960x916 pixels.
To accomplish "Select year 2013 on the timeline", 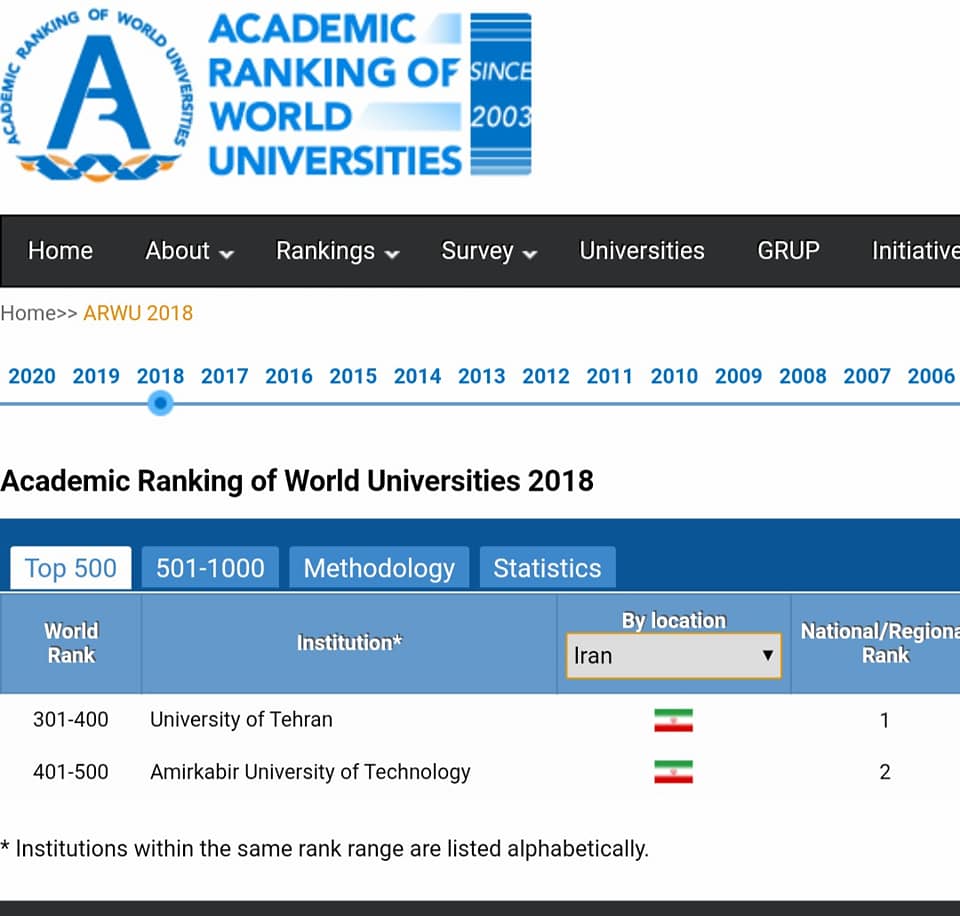I will (x=482, y=375).
